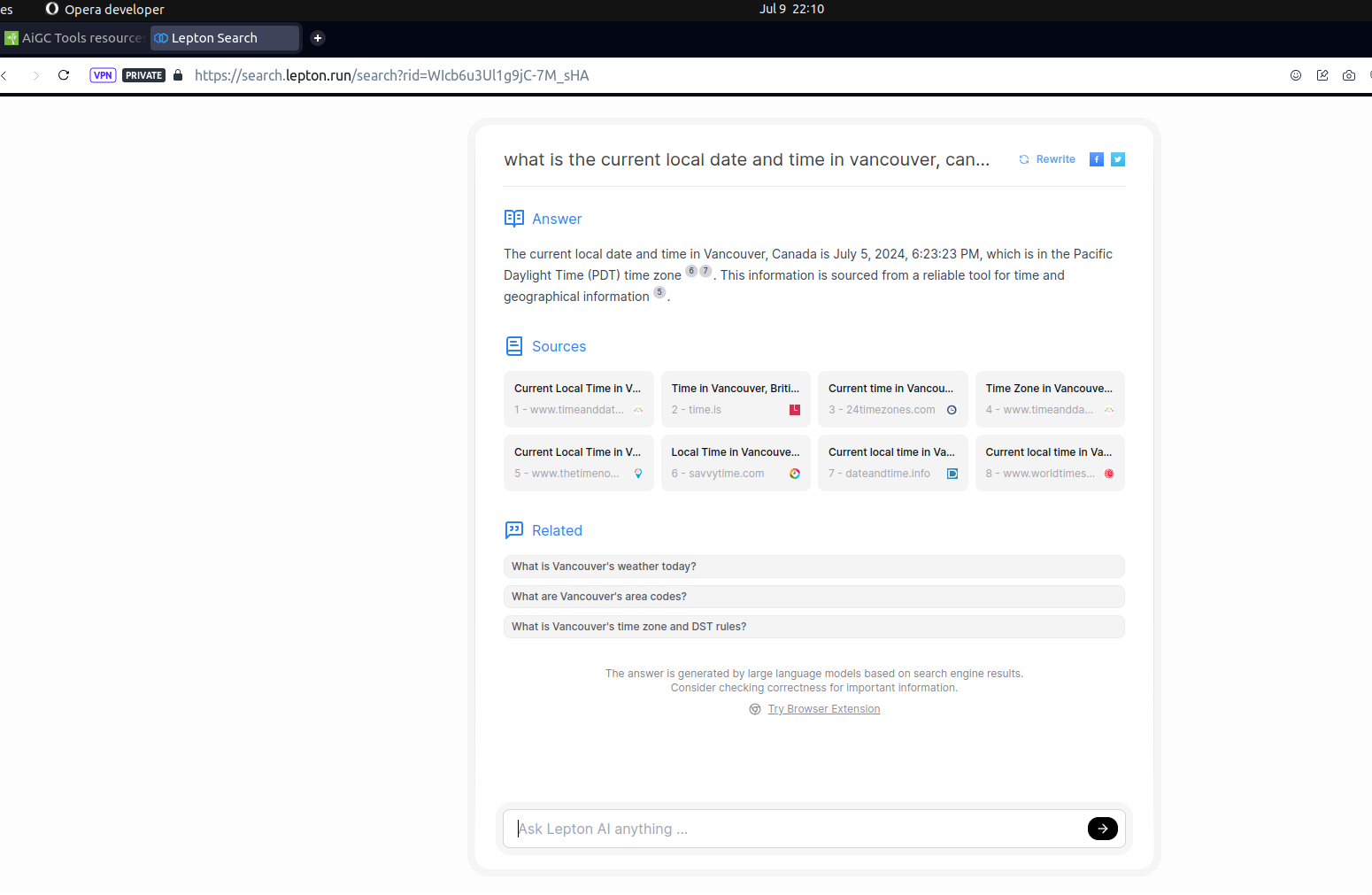Open source 8 from worldtimeserver

click(1050, 463)
